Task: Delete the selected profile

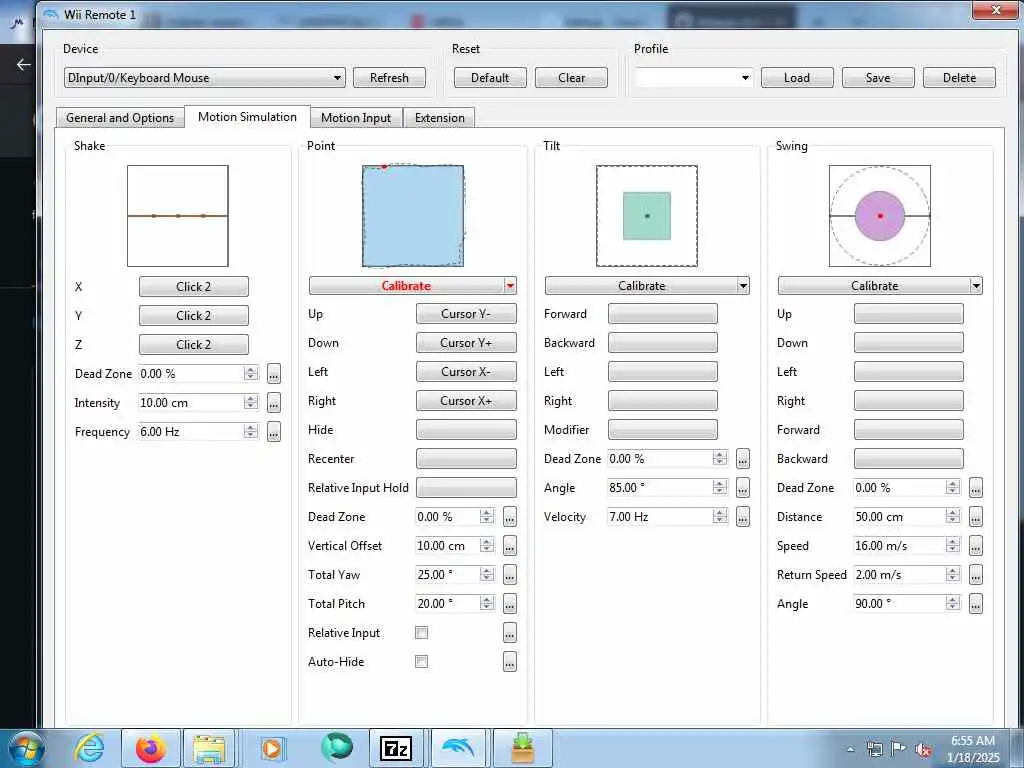Action: 959,78
